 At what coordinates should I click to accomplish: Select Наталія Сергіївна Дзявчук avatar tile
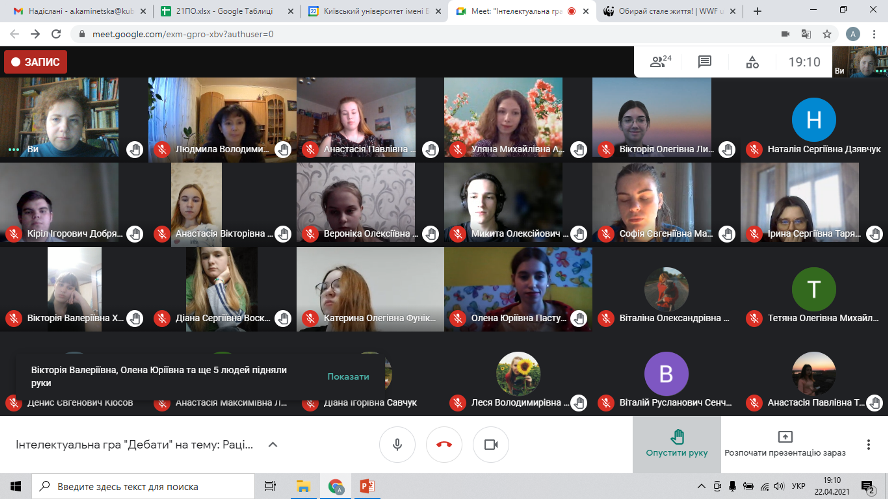814,120
